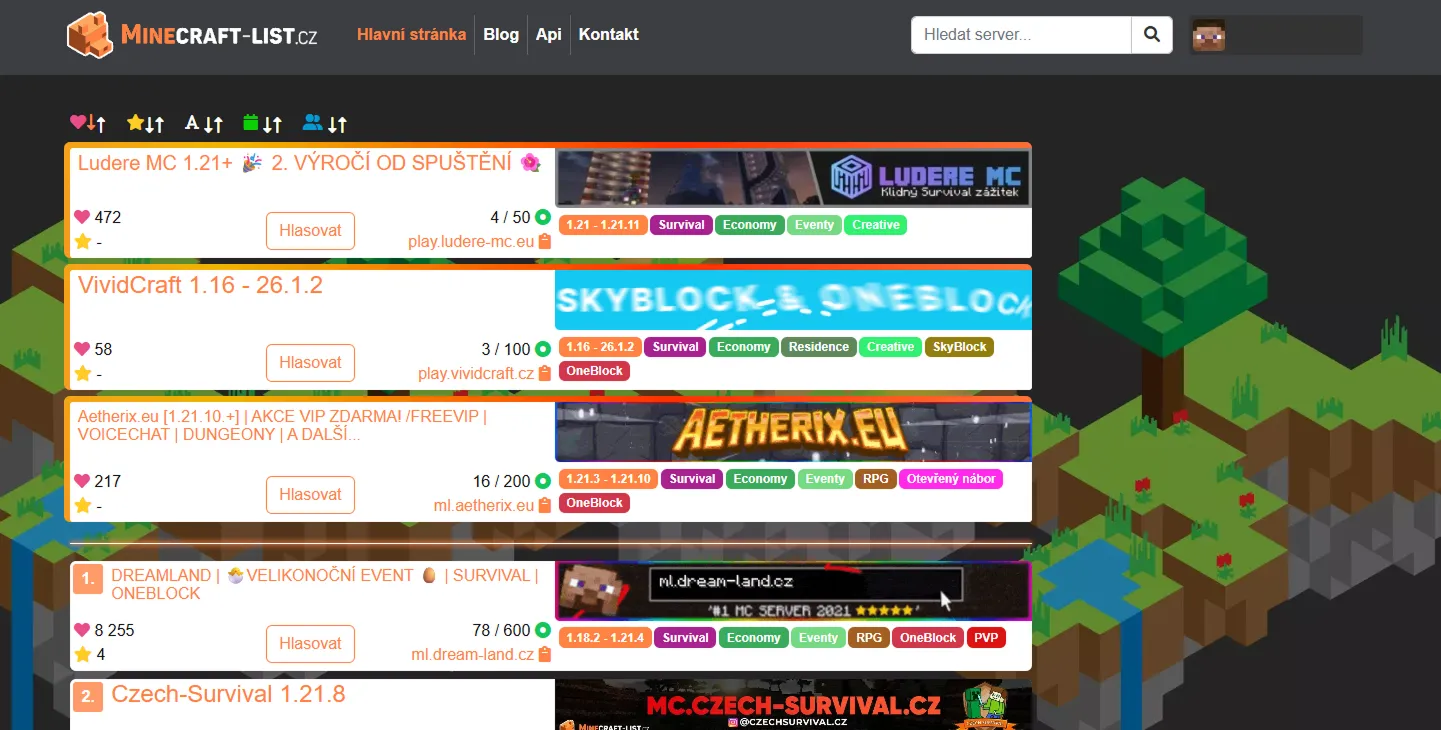Click the Minecraft-List.cz logo
The image size is (1441, 730).
(x=192, y=35)
